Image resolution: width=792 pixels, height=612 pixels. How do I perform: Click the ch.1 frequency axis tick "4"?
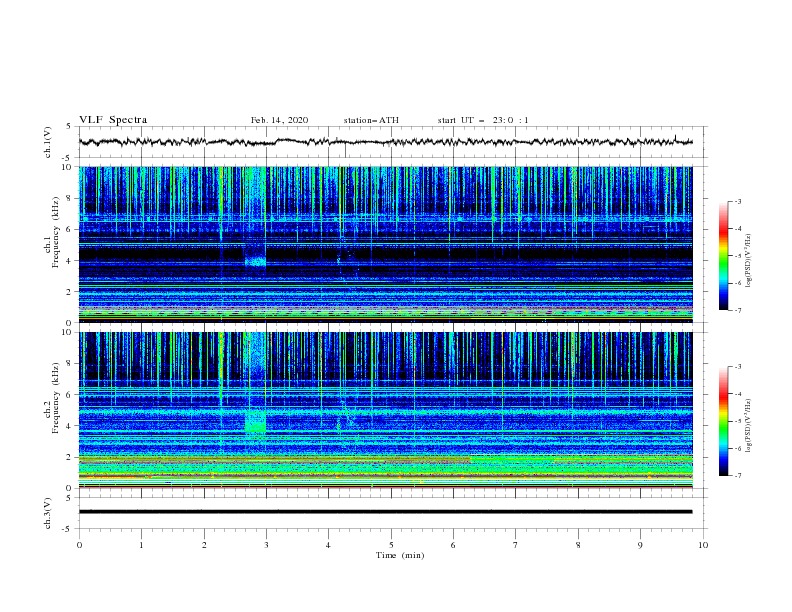69,261
